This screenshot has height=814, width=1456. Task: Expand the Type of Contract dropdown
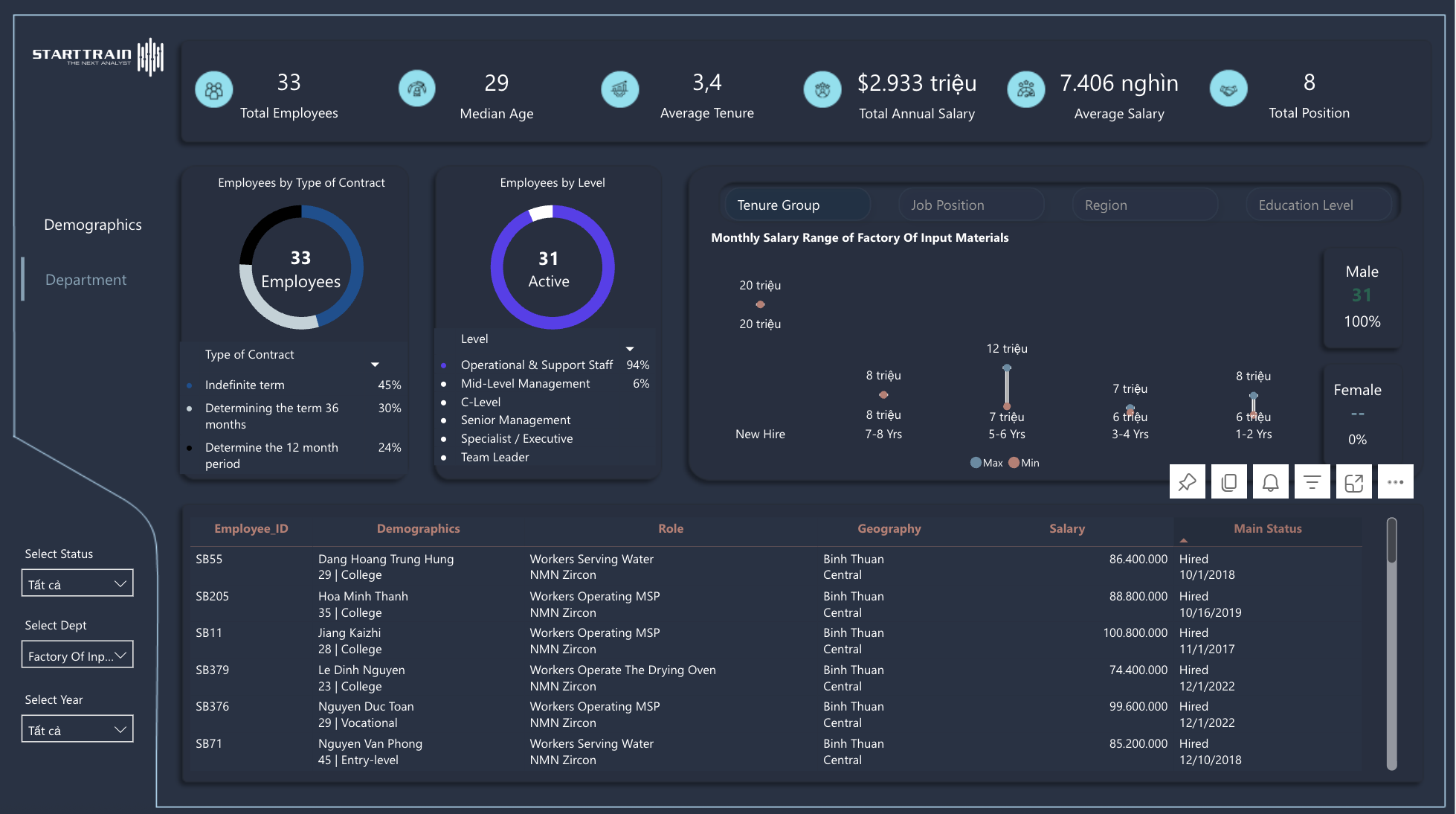pyautogui.click(x=375, y=364)
